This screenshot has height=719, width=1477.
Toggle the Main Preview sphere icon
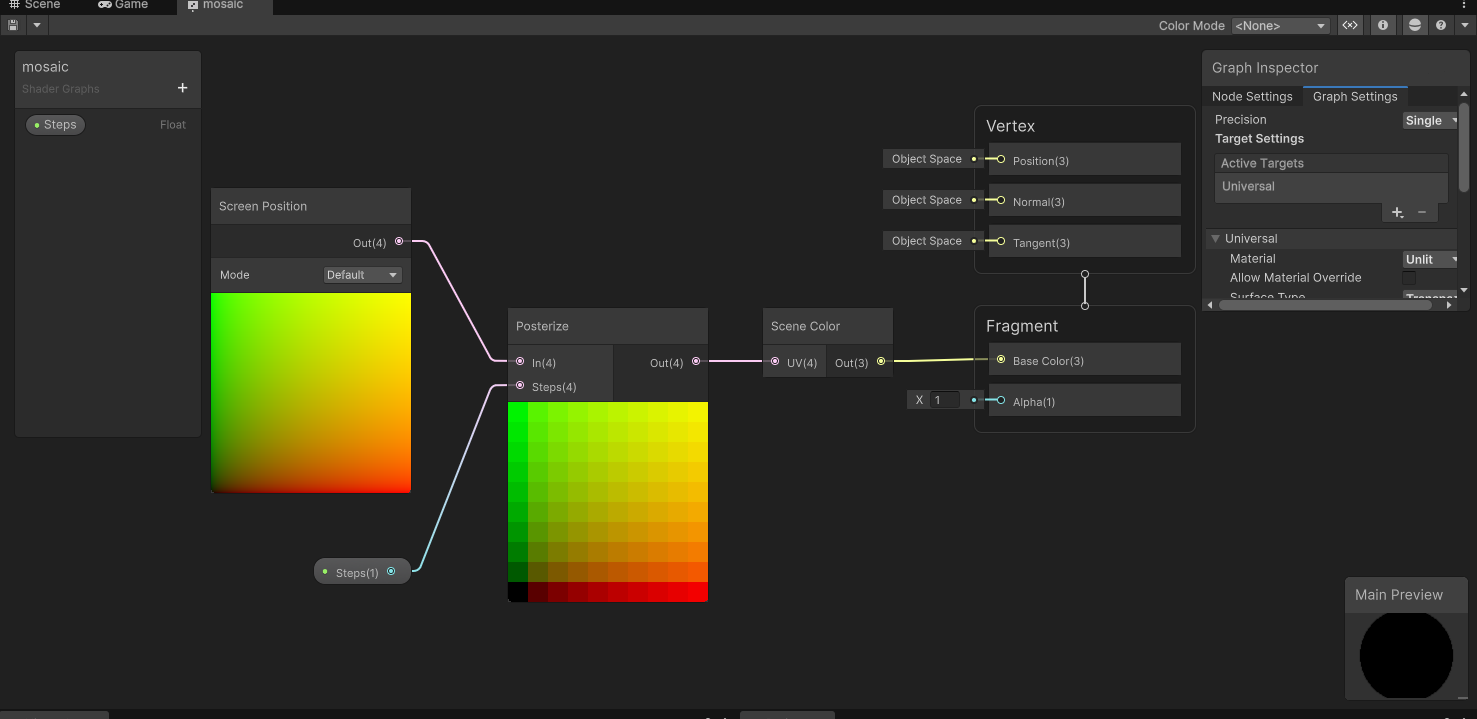(x=1414, y=25)
